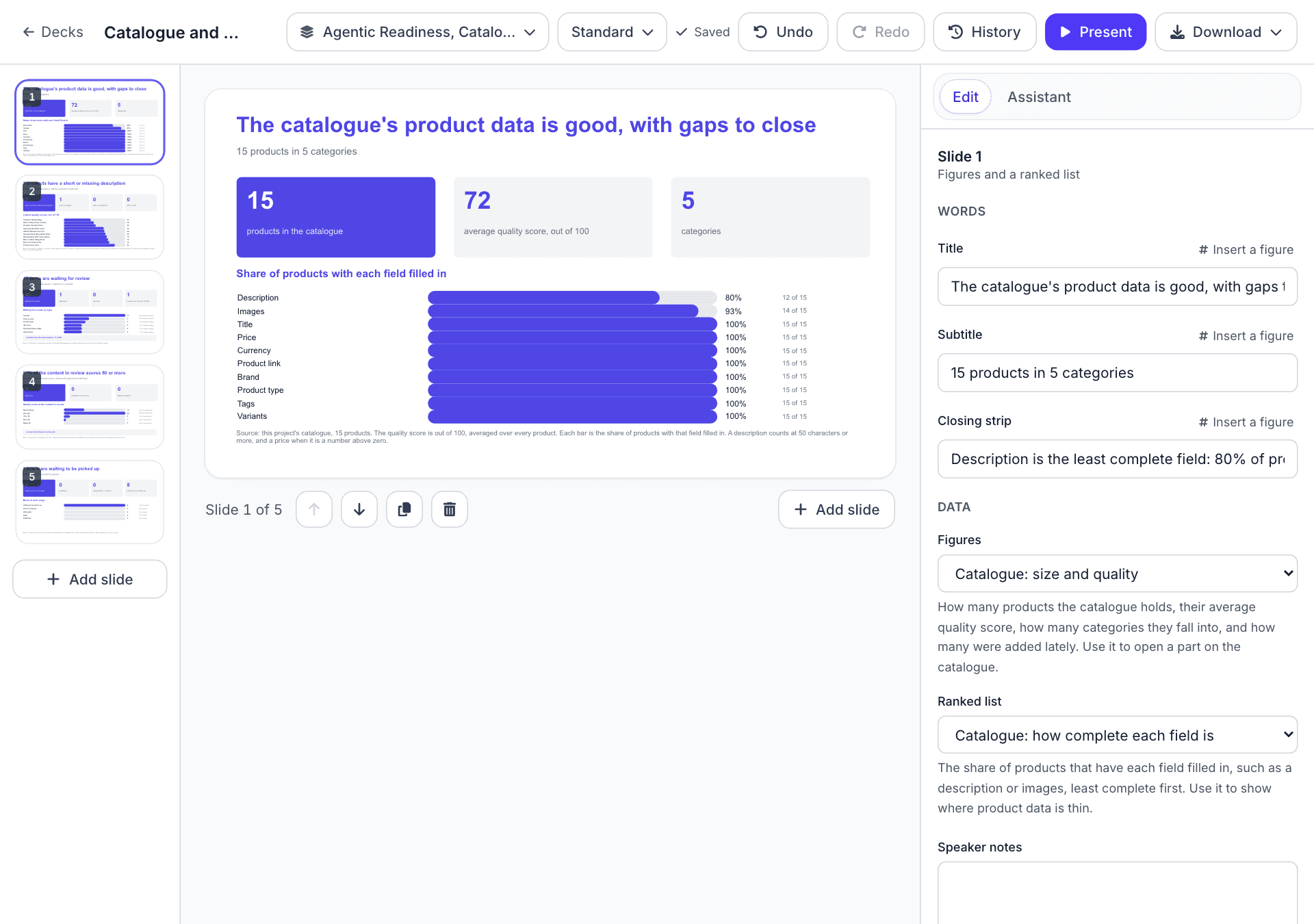Click the '15 products in the catalogue' card
1314x924 pixels.
(335, 217)
